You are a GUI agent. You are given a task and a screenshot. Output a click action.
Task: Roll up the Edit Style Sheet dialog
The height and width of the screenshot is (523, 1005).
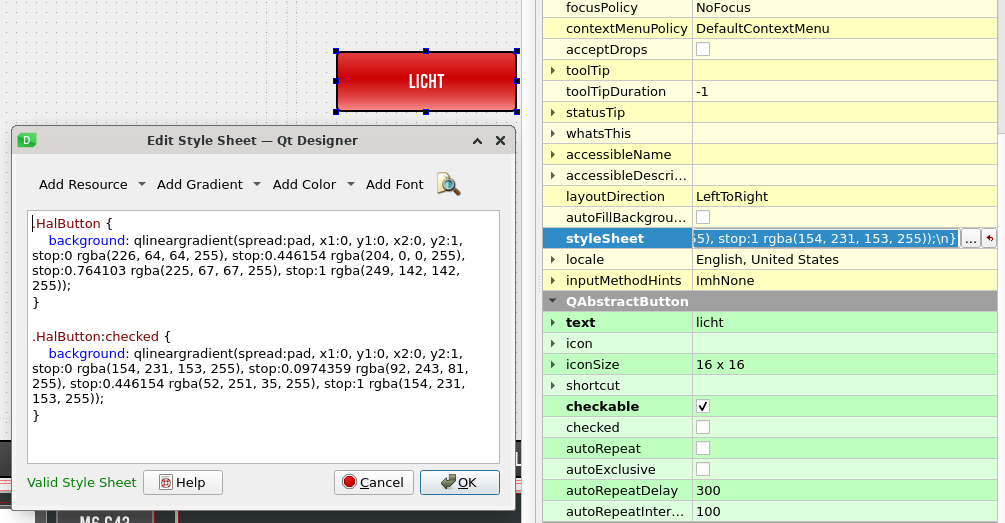tap(478, 141)
